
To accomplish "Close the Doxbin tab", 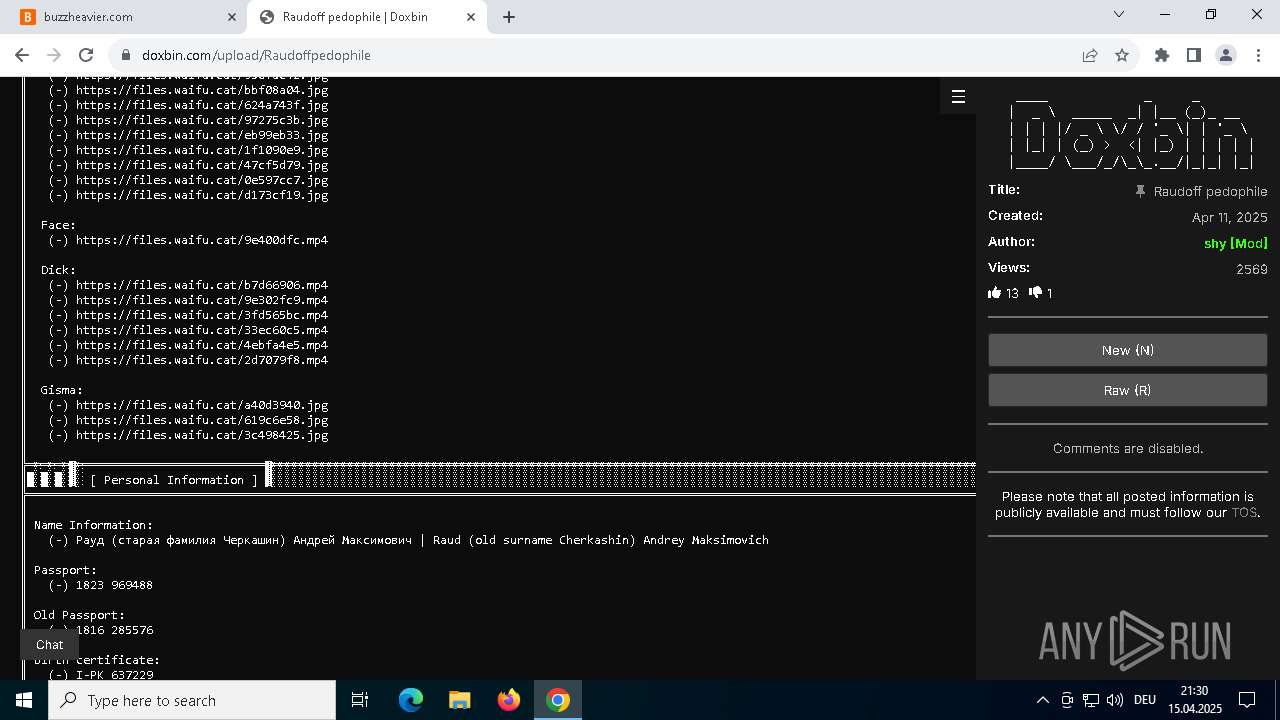I will (471, 17).
